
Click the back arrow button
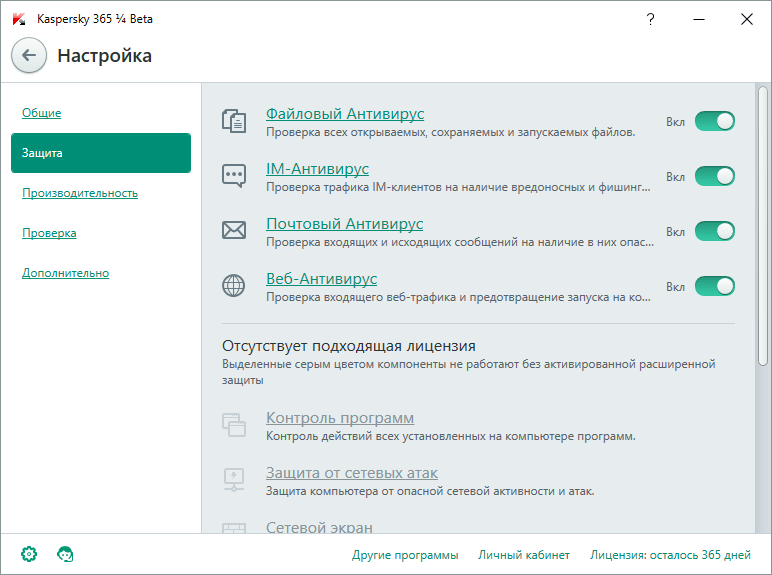click(x=28, y=56)
